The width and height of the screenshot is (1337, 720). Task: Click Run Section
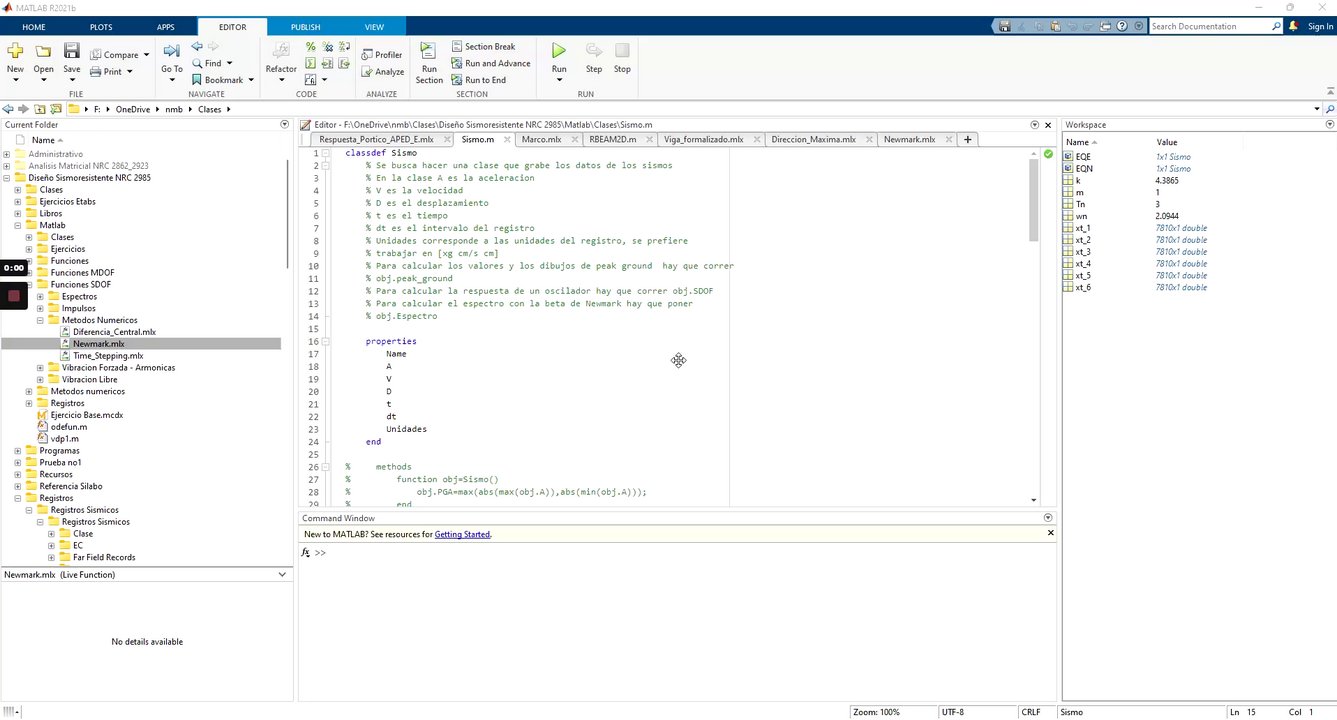point(429,63)
